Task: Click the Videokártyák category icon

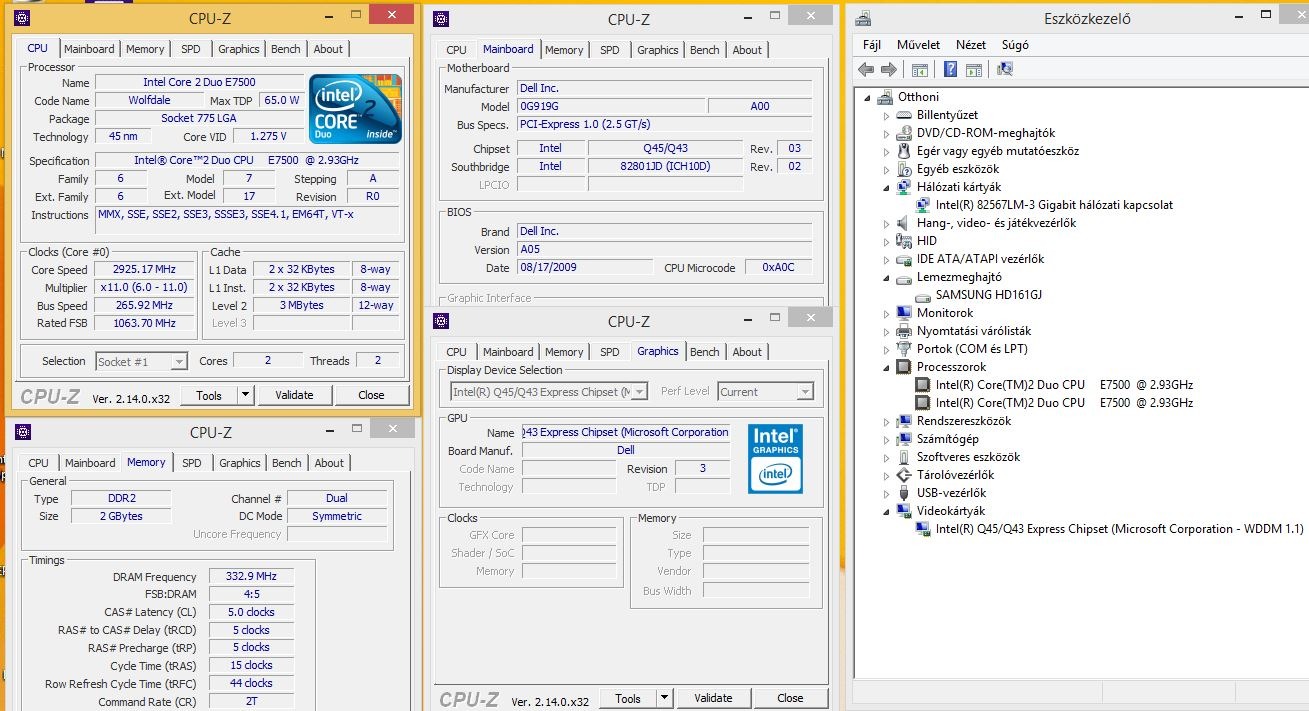Action: [x=904, y=511]
